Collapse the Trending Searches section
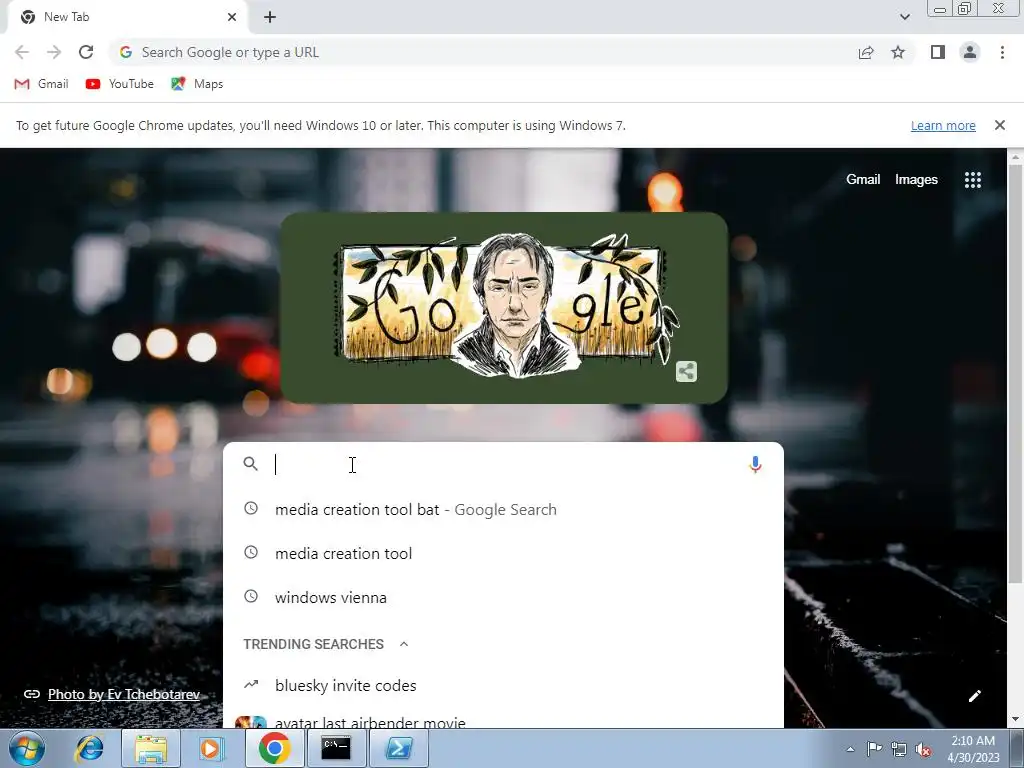The image size is (1024, 768). (x=404, y=644)
